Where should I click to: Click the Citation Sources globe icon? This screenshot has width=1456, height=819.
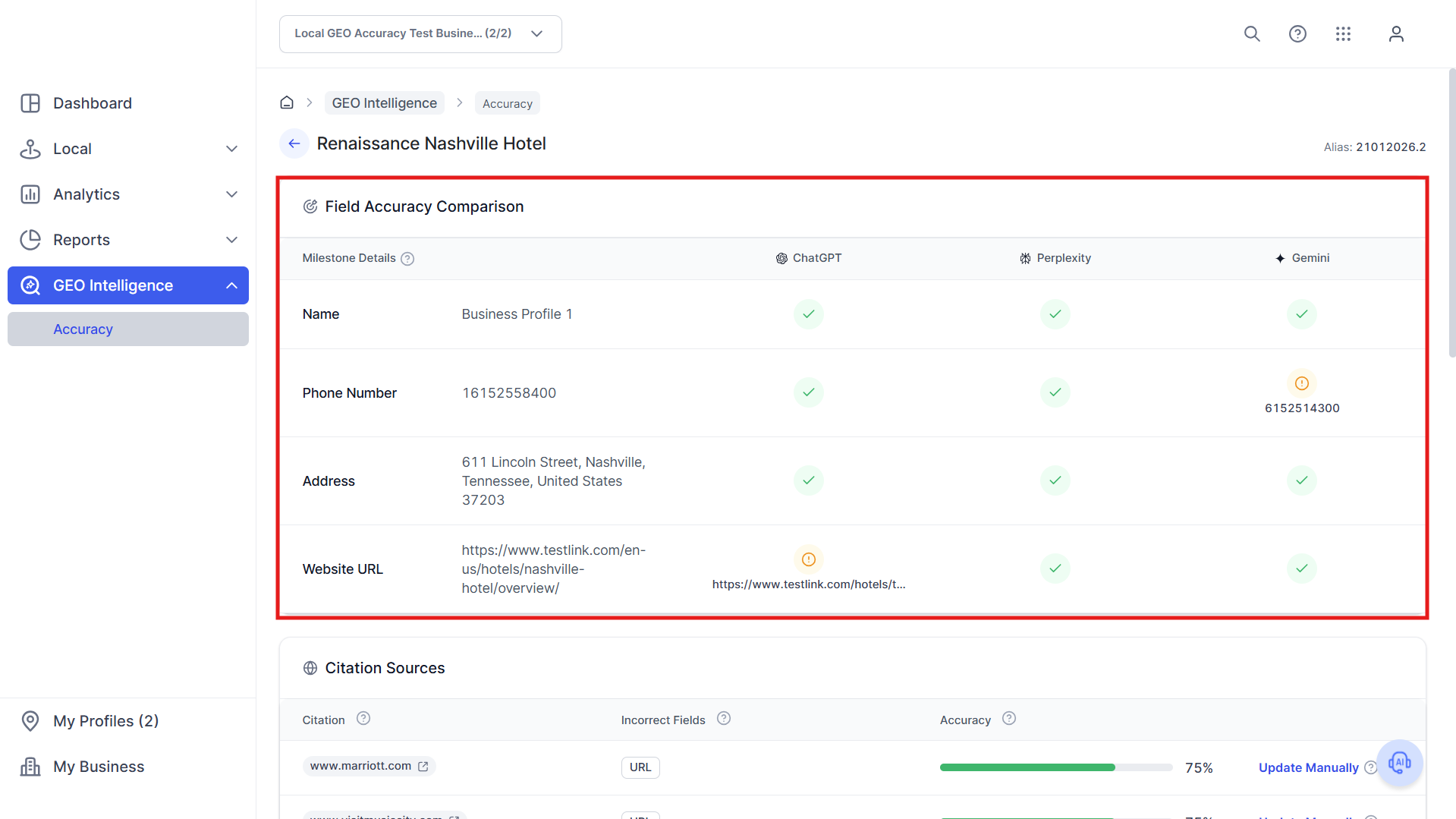click(310, 668)
